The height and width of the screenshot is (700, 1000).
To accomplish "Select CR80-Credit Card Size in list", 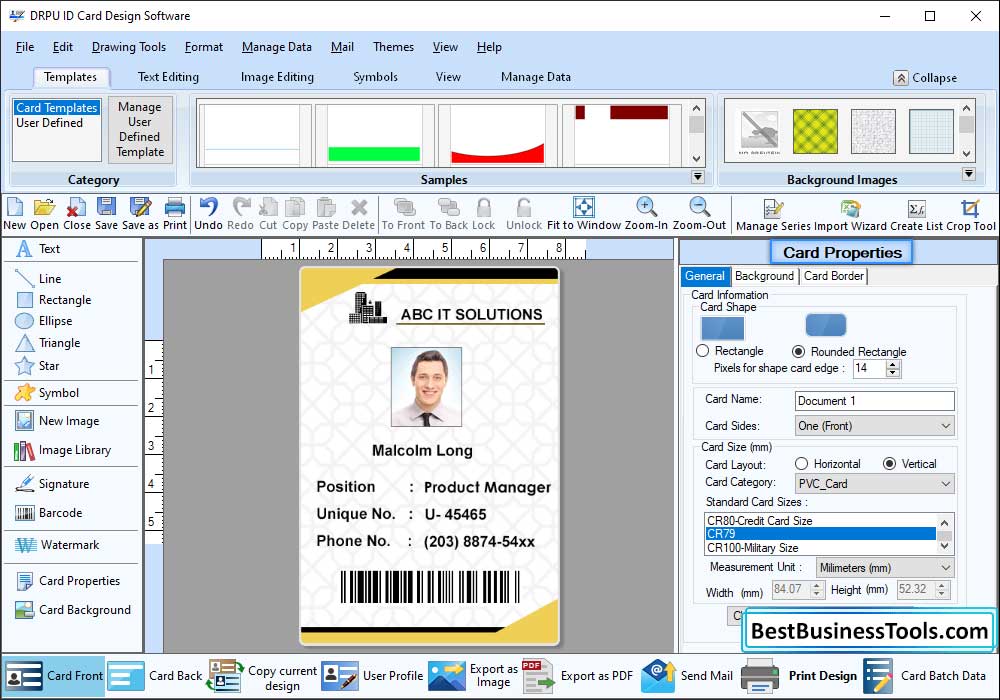I will point(820,520).
